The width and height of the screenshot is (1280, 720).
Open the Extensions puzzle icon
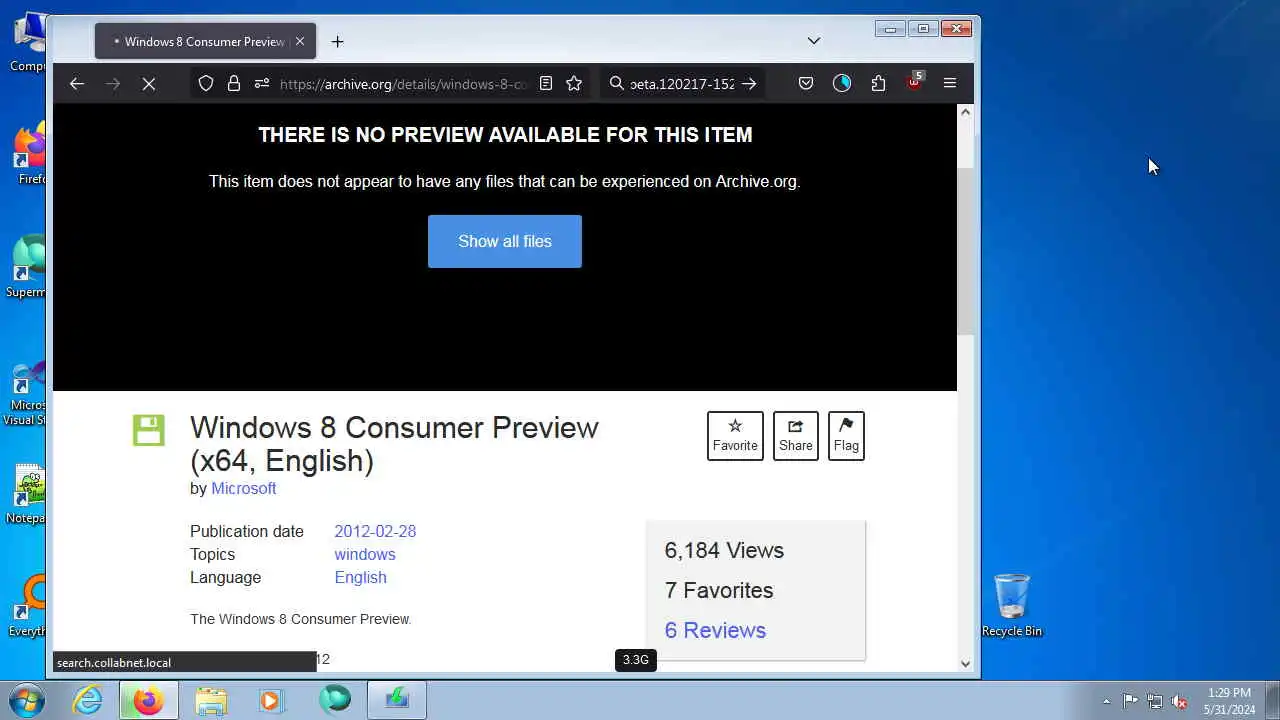pyautogui.click(x=878, y=84)
